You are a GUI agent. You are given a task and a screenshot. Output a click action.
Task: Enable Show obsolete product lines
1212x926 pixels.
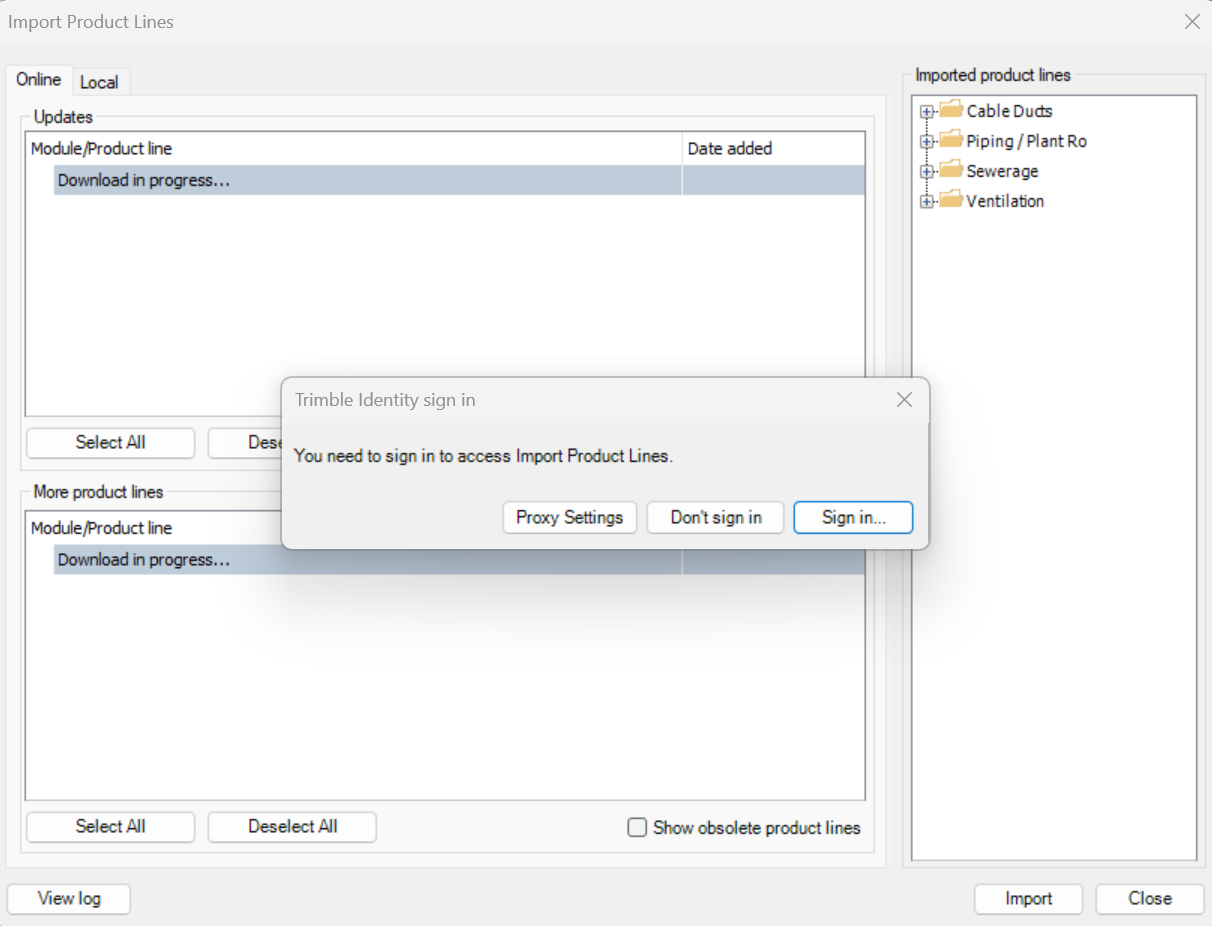pyautogui.click(x=637, y=828)
